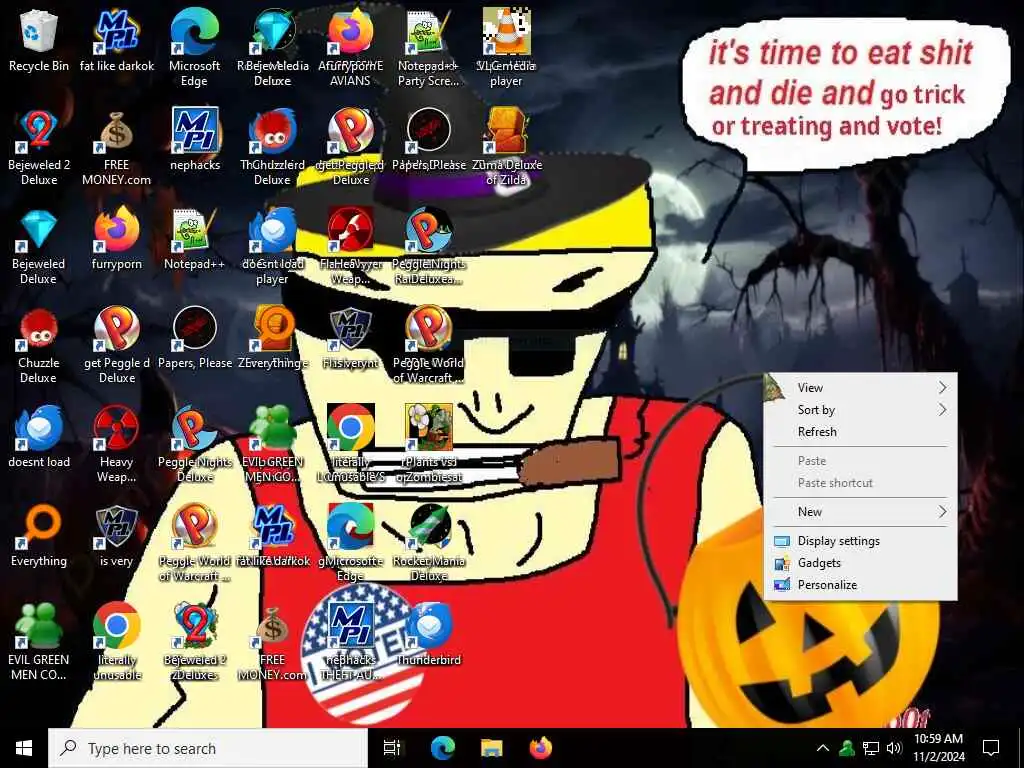Viewport: 1024px width, 768px height.
Task: Choose Gadgets in the context menu
Action: (x=860, y=563)
